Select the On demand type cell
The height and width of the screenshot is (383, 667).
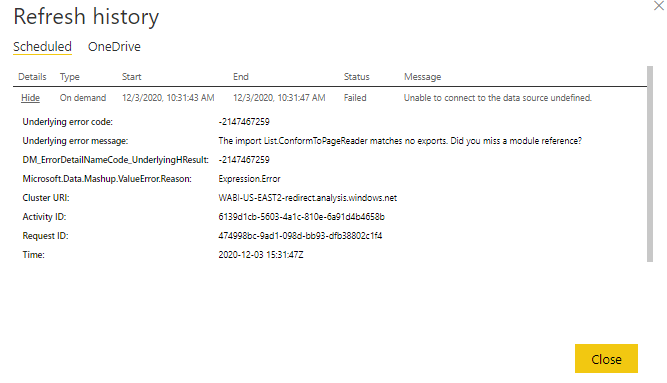(x=83, y=98)
